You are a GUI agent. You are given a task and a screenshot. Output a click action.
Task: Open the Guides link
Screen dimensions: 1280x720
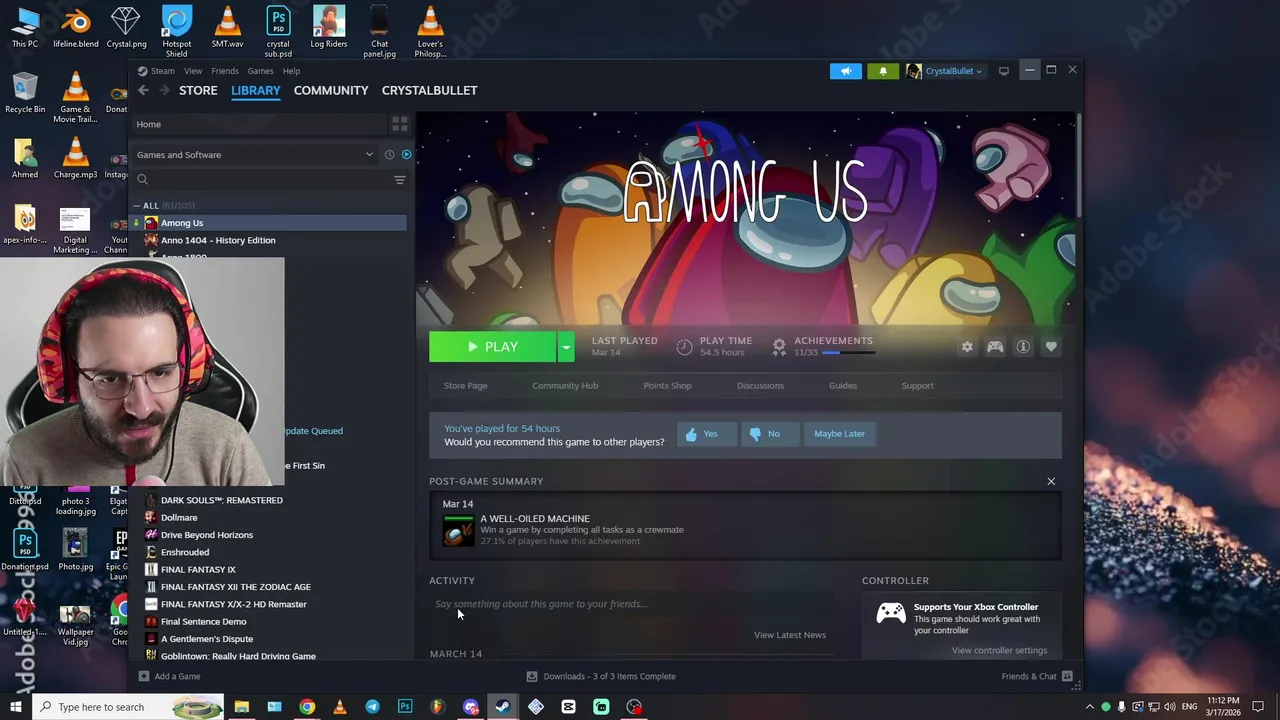[x=842, y=386]
